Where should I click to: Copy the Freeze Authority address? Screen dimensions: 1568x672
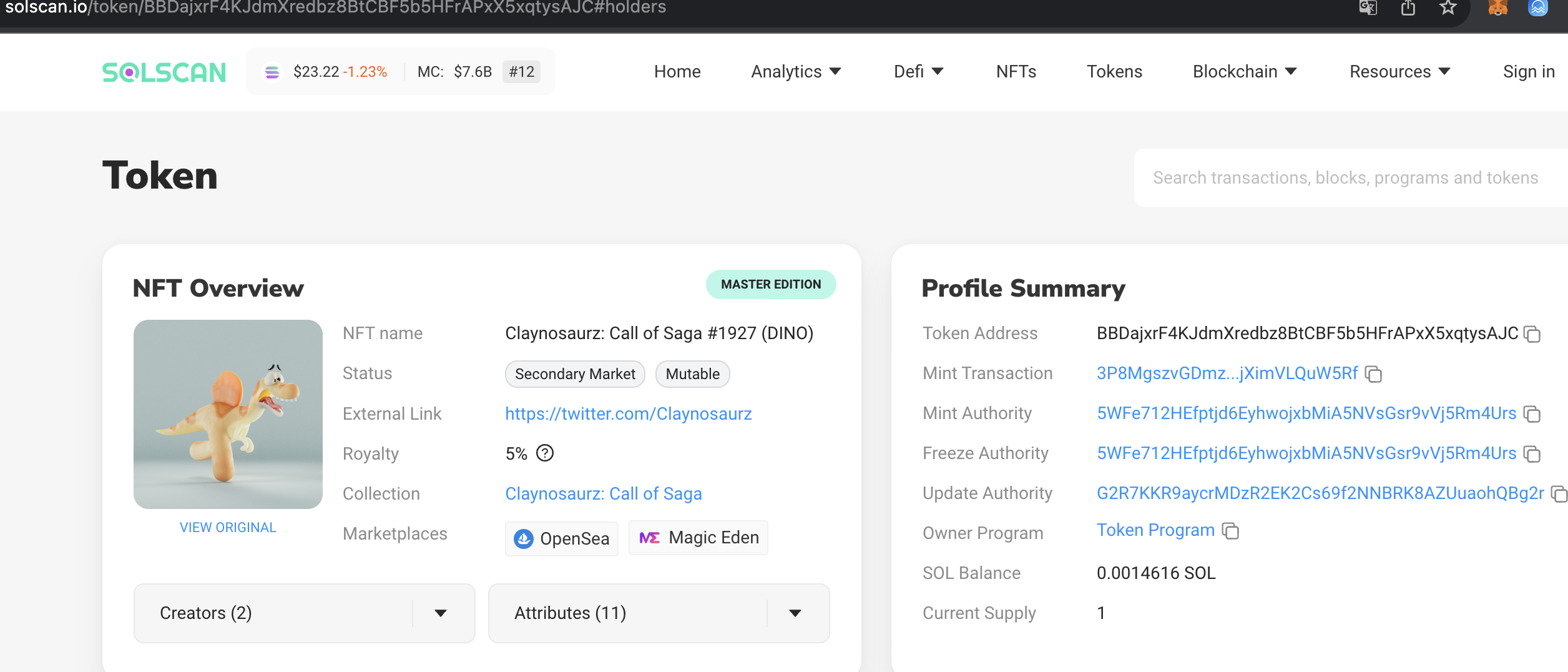click(x=1532, y=454)
